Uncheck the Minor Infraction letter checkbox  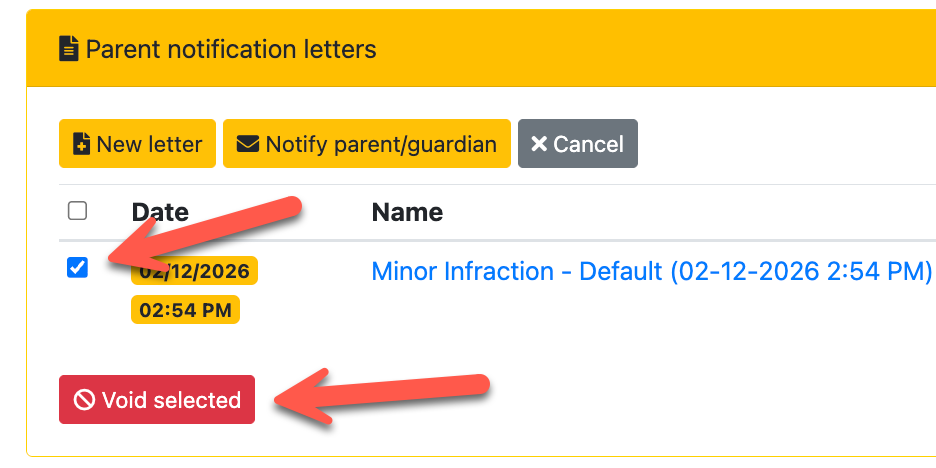tap(77, 268)
